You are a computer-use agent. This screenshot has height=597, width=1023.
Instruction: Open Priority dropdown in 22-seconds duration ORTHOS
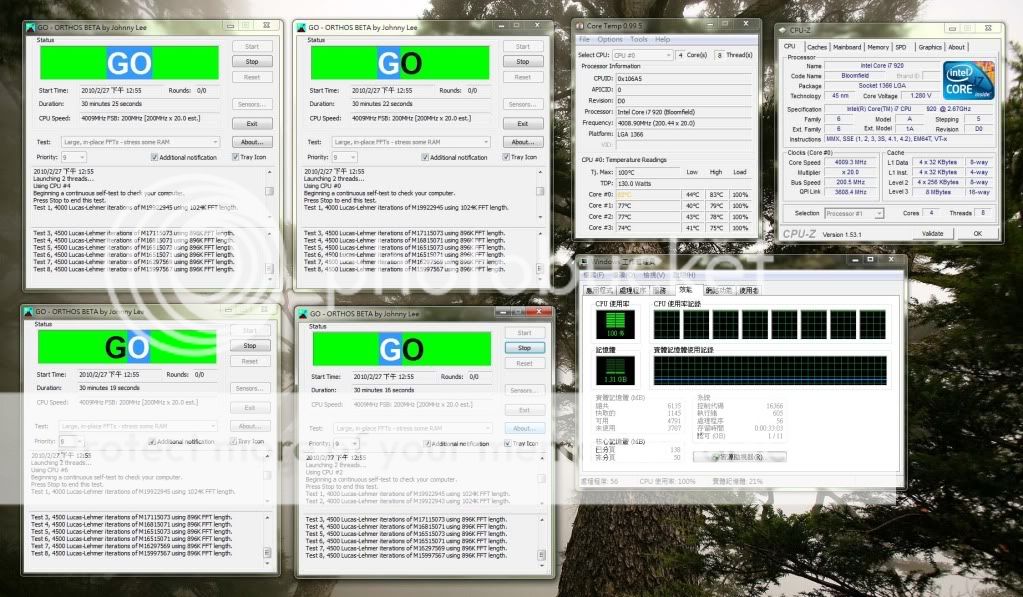(x=344, y=157)
